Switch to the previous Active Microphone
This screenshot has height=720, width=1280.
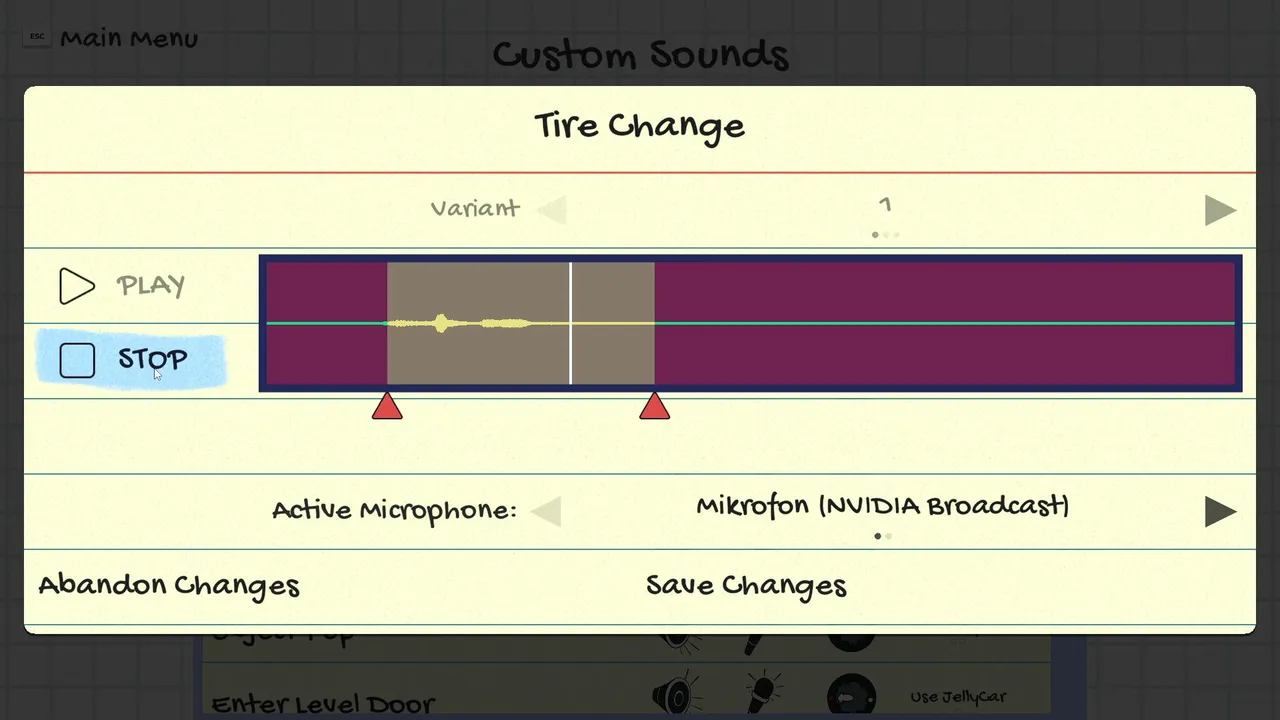pos(547,512)
